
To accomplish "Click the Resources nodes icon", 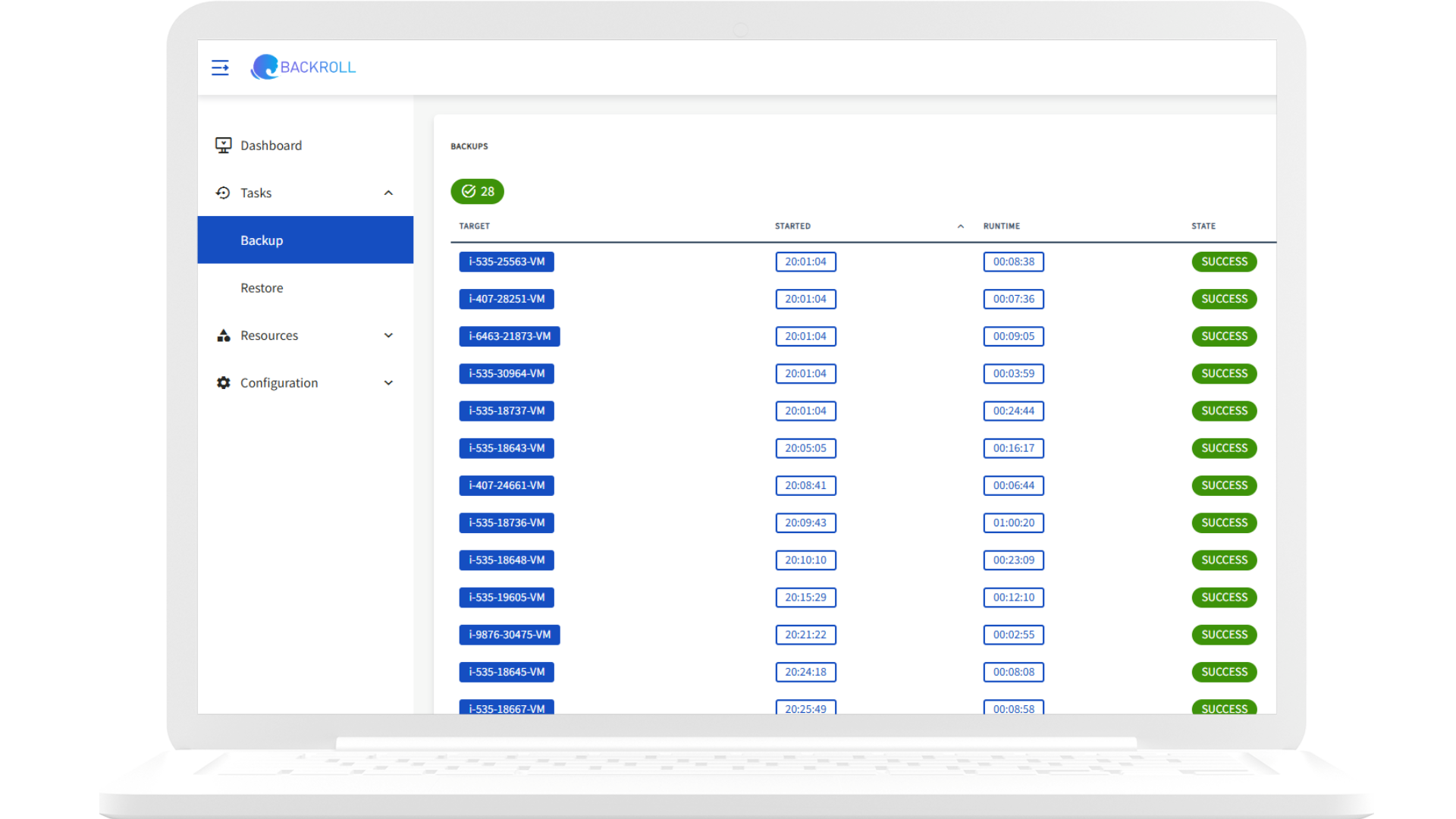I will coord(223,335).
